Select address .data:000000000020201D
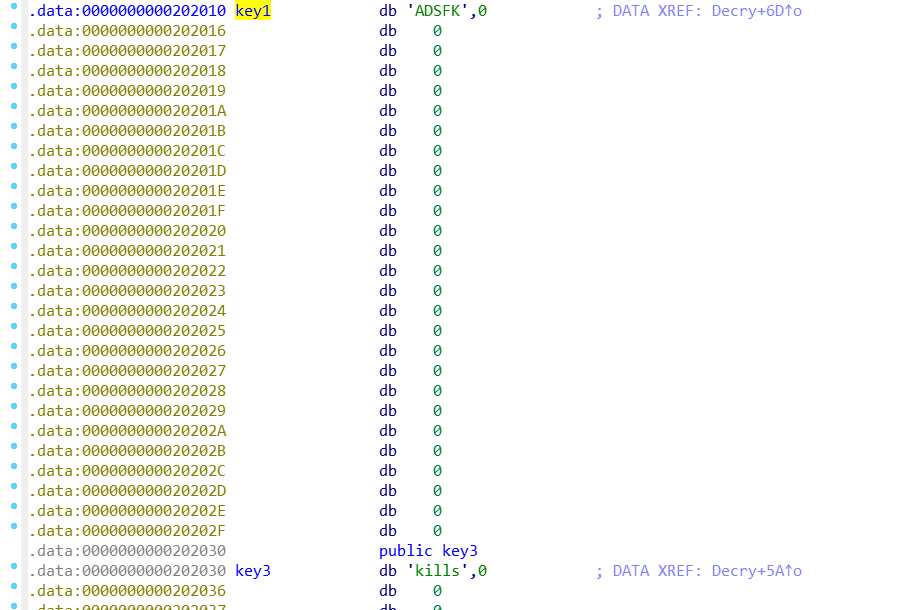The image size is (915, 610). 127,171
